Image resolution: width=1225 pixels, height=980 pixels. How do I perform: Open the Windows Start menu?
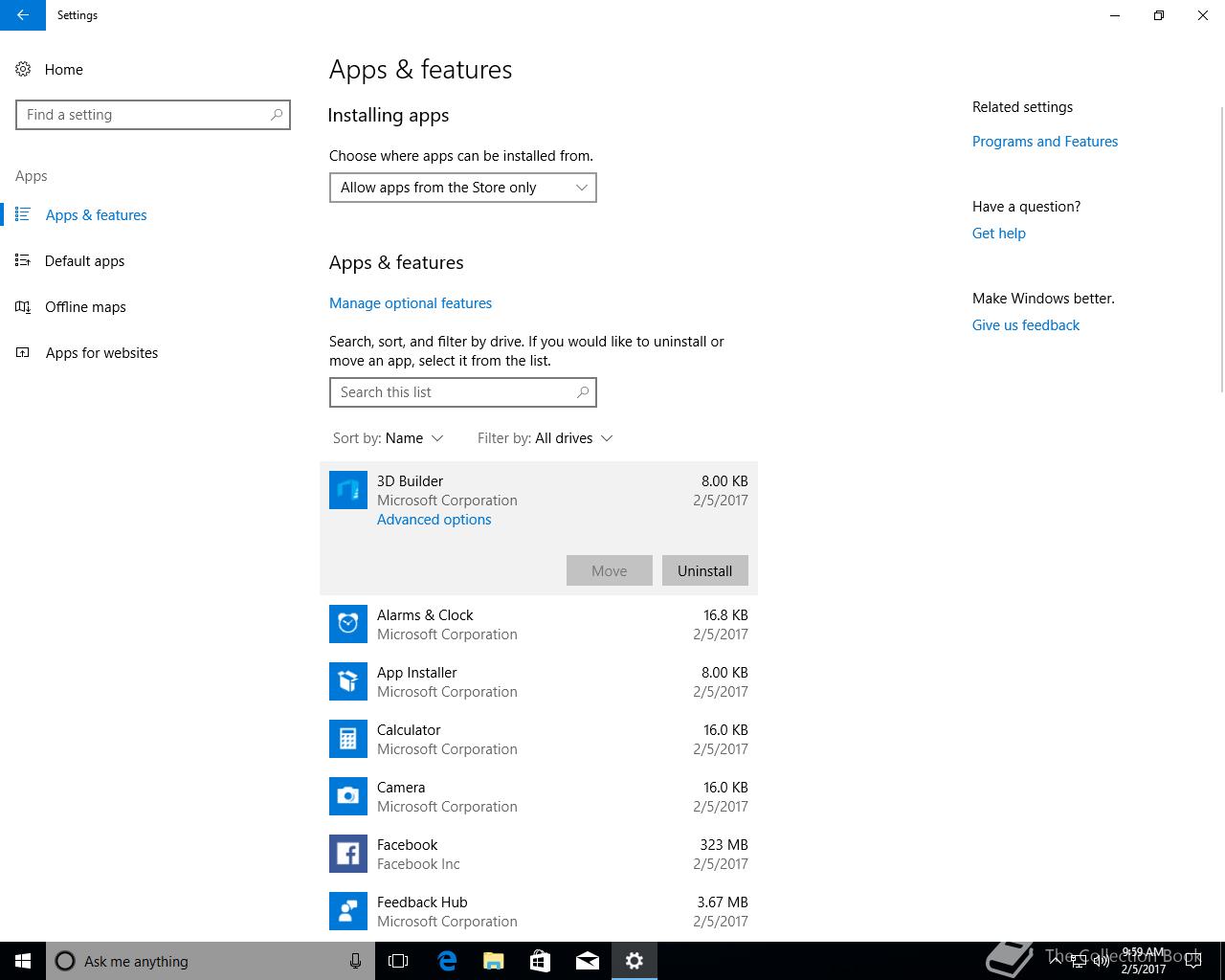pos(23,961)
